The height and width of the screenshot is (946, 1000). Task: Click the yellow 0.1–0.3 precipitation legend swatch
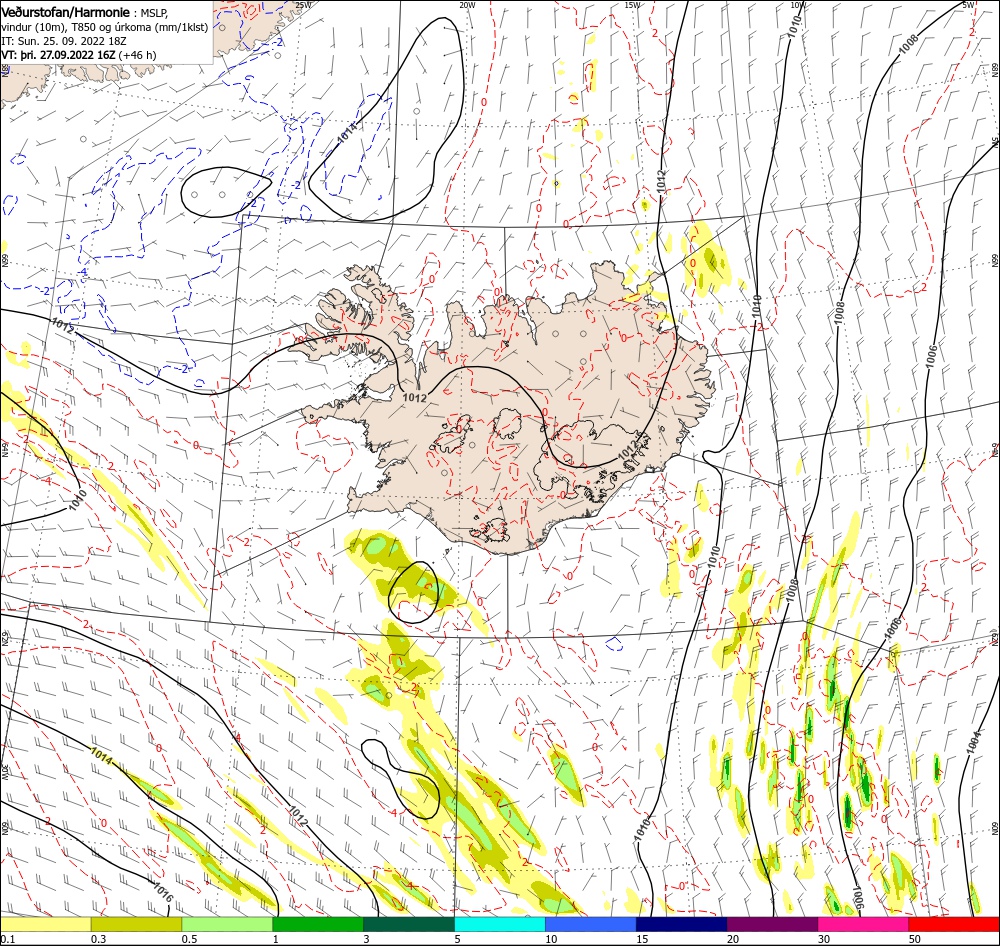click(x=45, y=924)
